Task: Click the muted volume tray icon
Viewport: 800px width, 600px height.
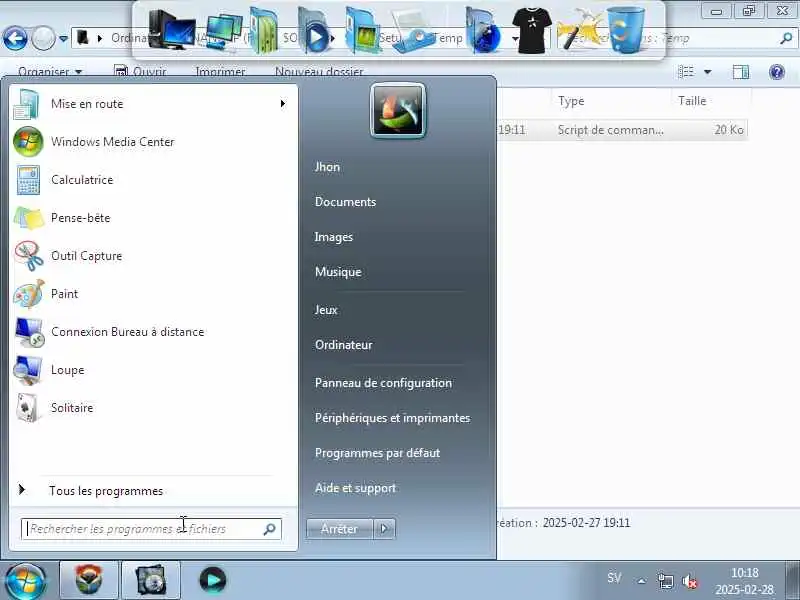Action: tap(690, 581)
